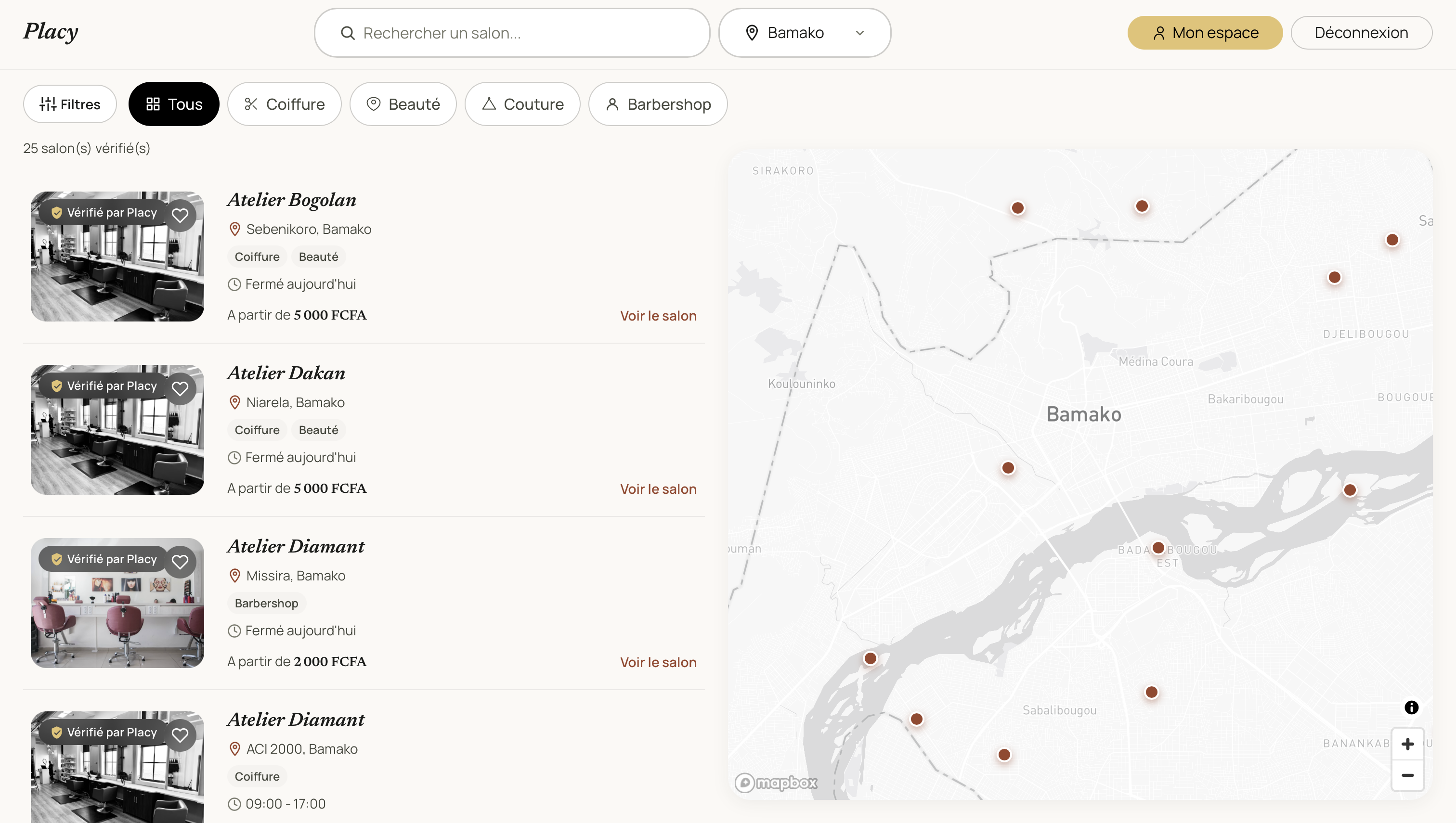The image size is (1456, 823).
Task: Open Voir le salon for Atelier Dakan
Action: click(658, 489)
